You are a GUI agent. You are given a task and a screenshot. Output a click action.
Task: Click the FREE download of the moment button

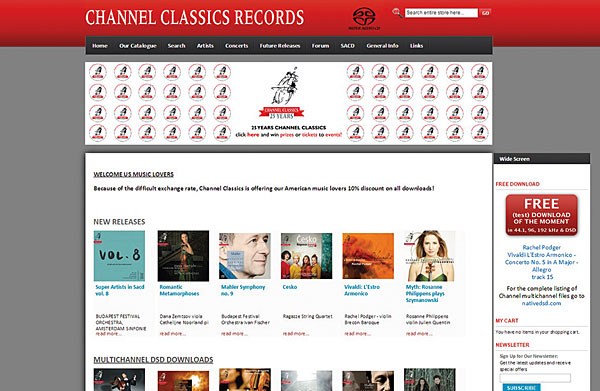541,215
